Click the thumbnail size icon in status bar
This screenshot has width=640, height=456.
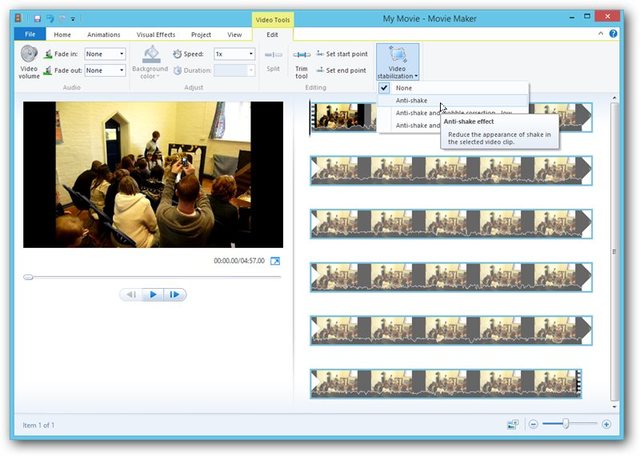[x=513, y=424]
